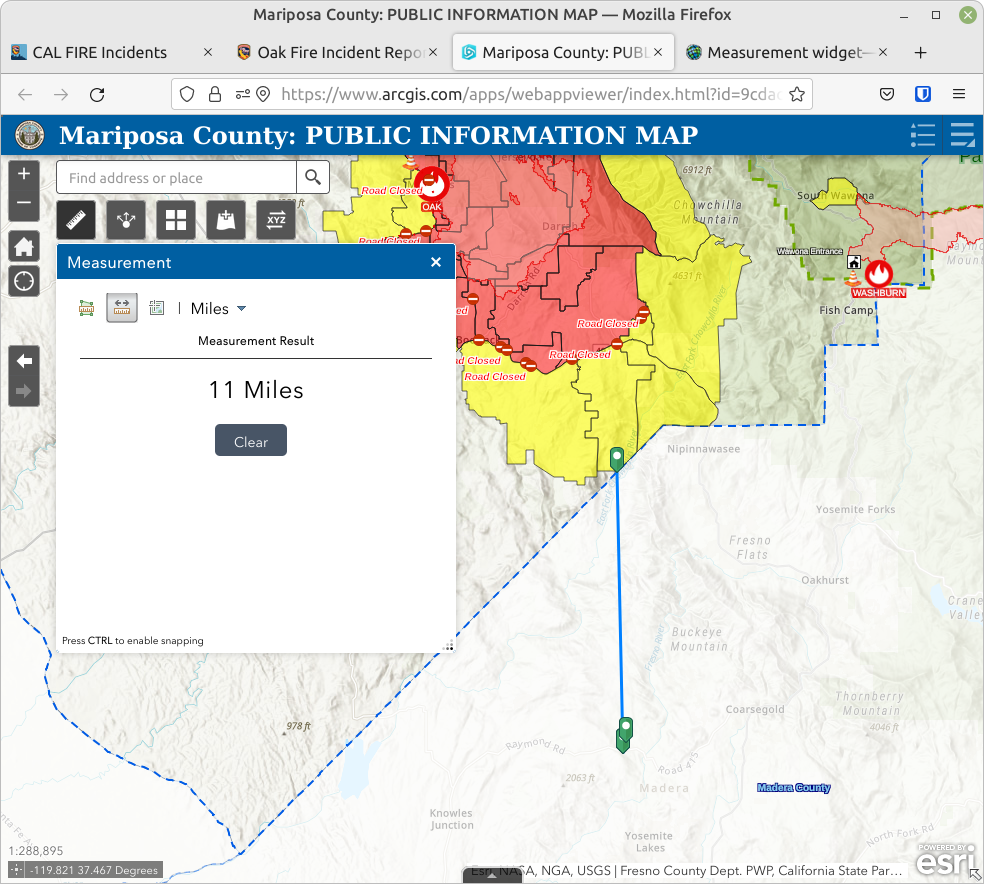Click the Home default extent button
This screenshot has width=984, height=884.
point(24,247)
